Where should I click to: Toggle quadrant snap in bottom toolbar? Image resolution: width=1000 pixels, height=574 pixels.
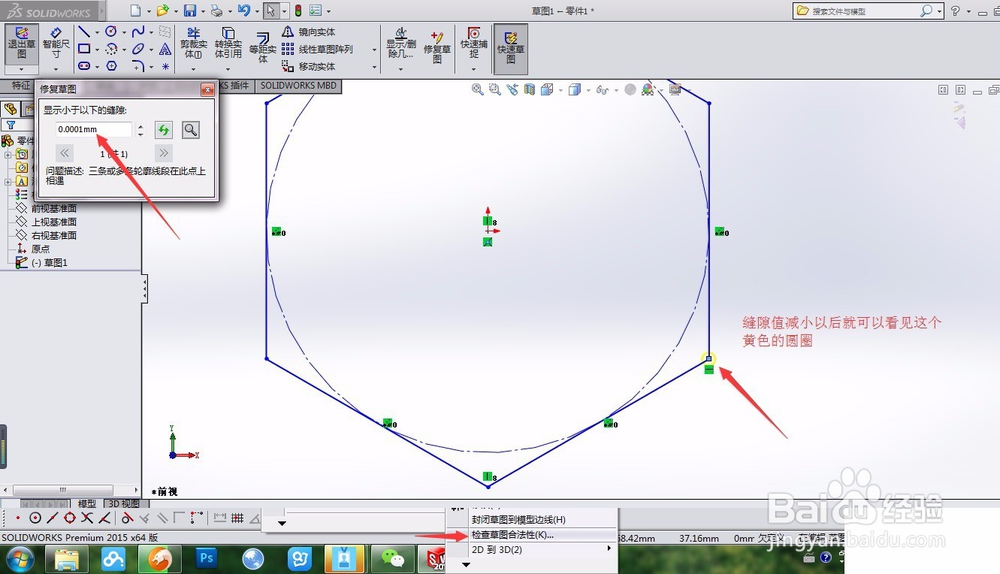tap(70, 518)
